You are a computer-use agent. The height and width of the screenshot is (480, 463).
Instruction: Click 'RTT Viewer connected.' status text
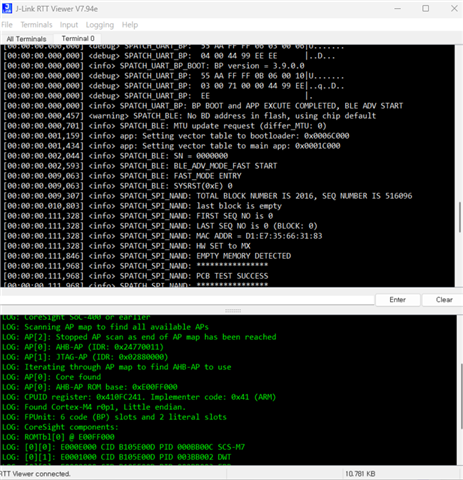35,474
